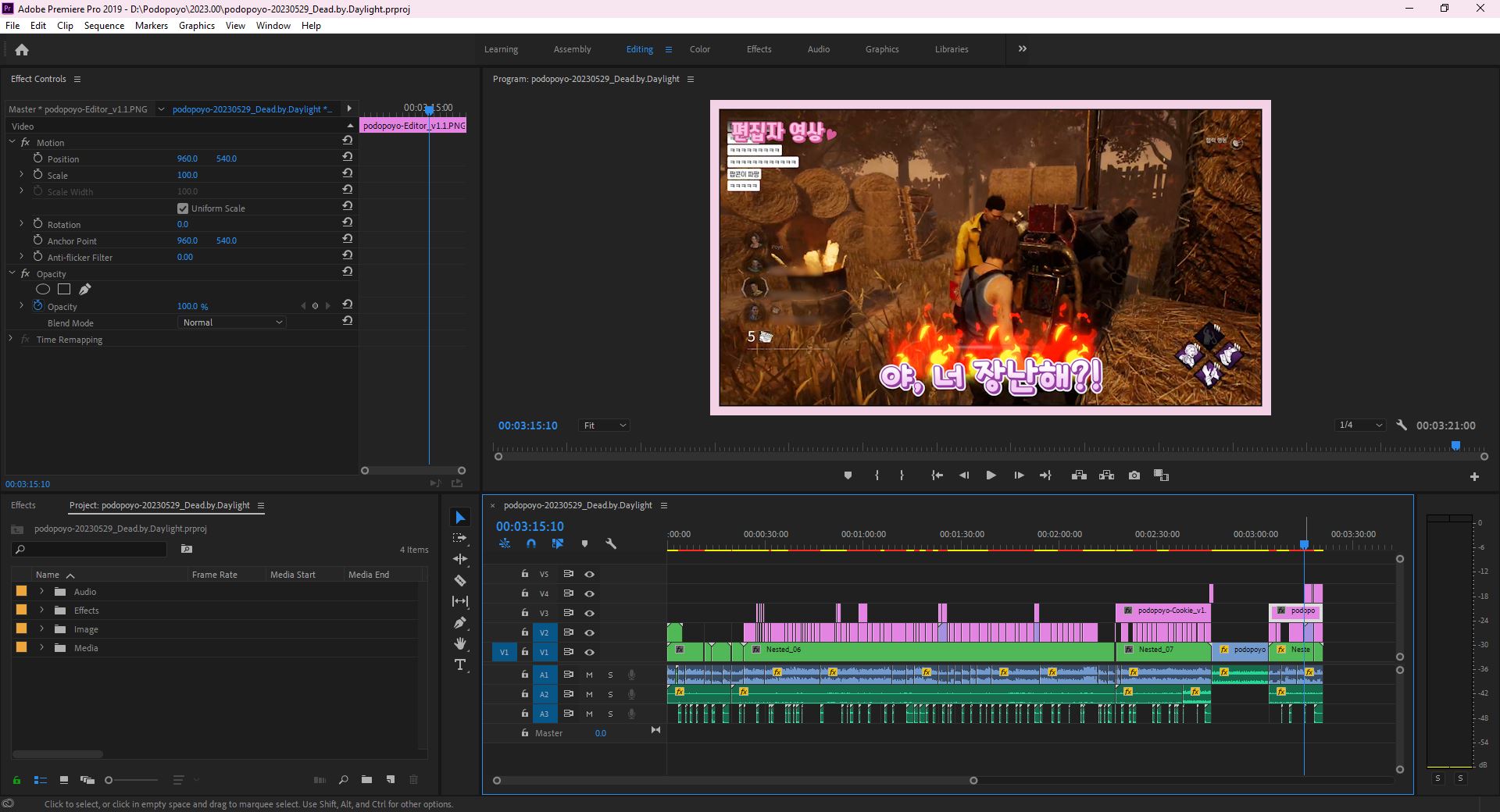Create 4-point polygon opacity mask
Screen dimensions: 1500x812
tap(64, 289)
